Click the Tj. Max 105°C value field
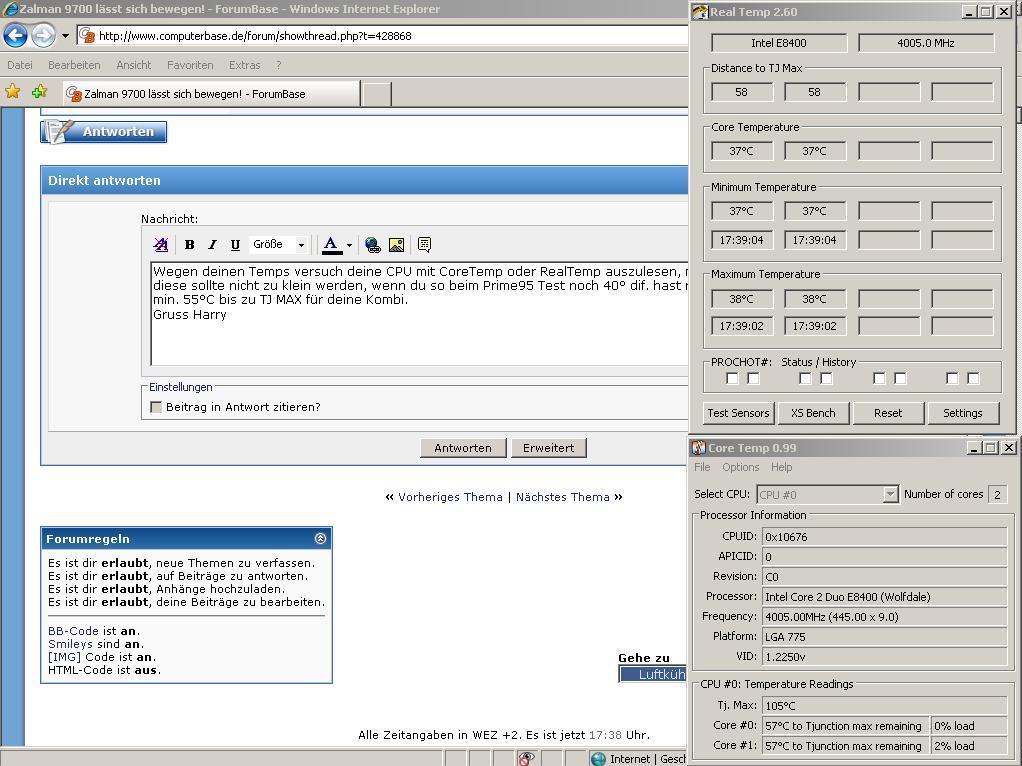The image size is (1022, 766). pyautogui.click(x=884, y=705)
